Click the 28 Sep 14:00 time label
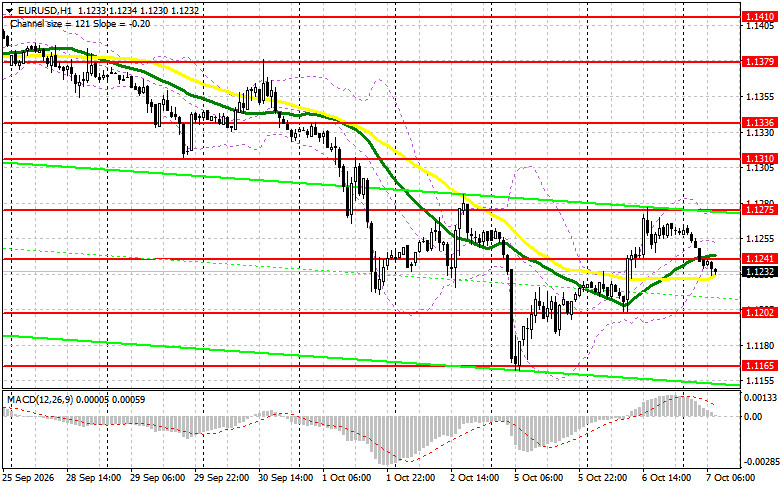Image resolution: width=781 pixels, height=489 pixels. pyautogui.click(x=93, y=478)
